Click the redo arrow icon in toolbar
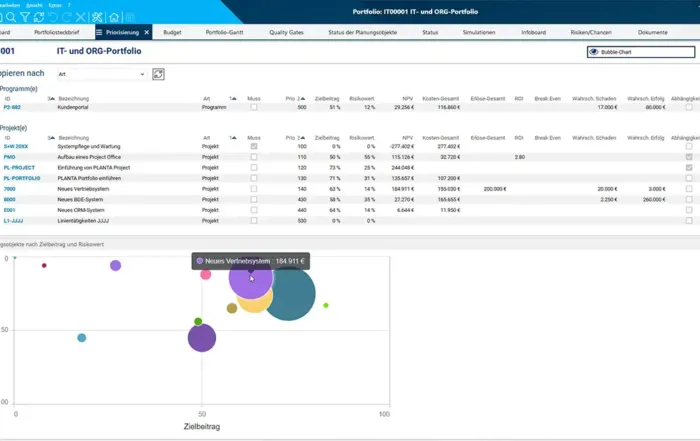The width and height of the screenshot is (700, 441). pyautogui.click(x=67, y=17)
